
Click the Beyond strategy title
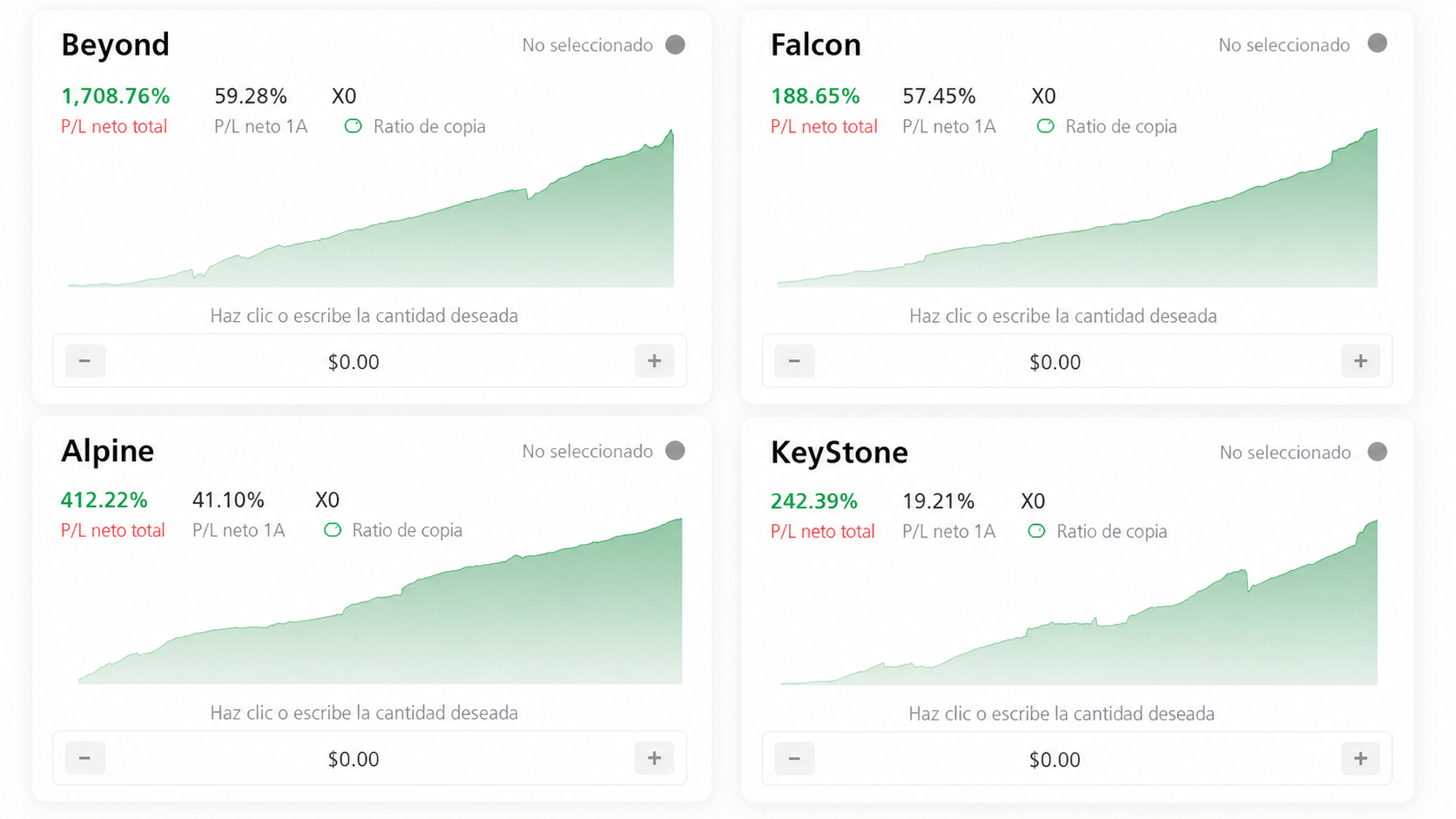coord(115,44)
